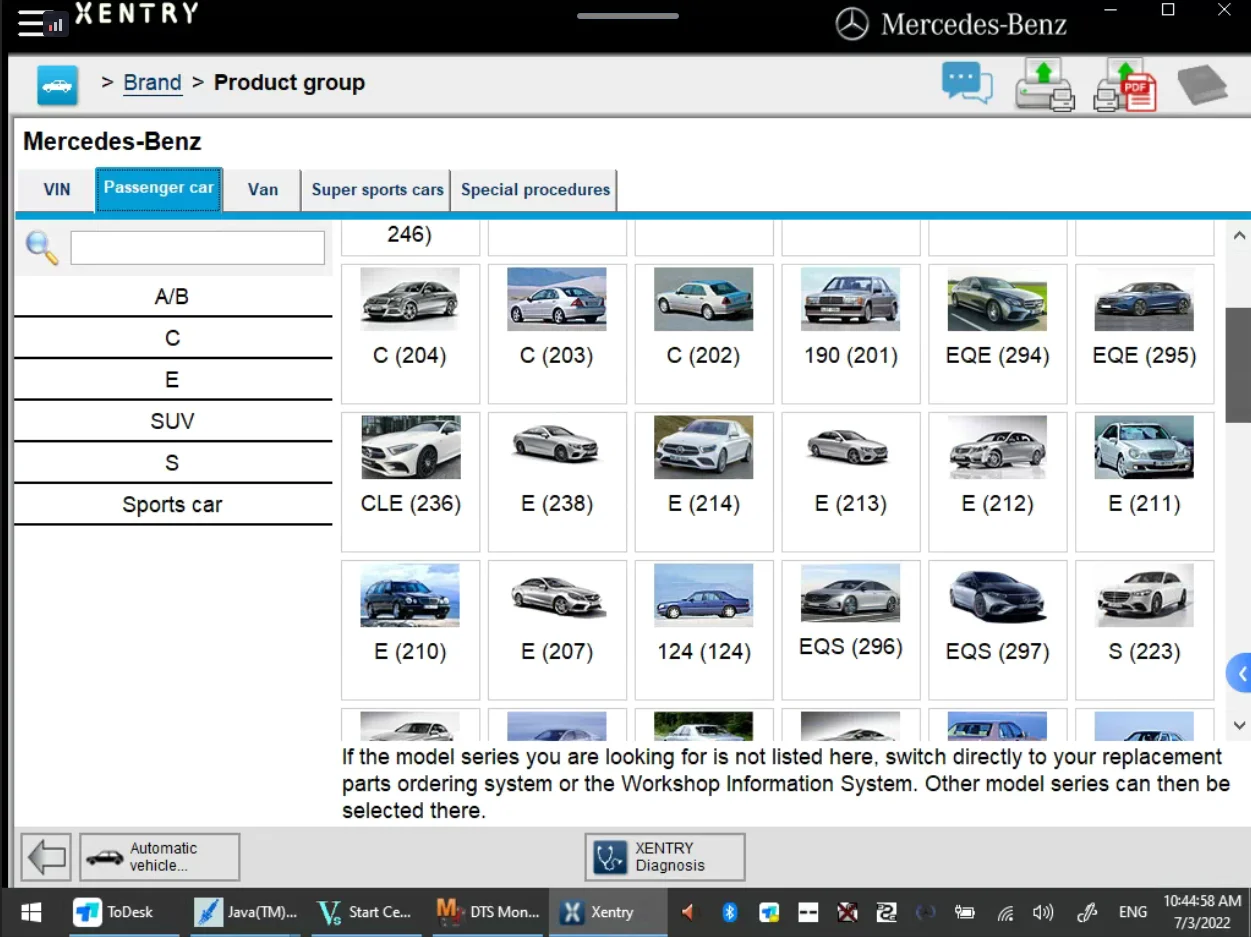Launch XENTRY Diagnosis button

[x=665, y=857]
